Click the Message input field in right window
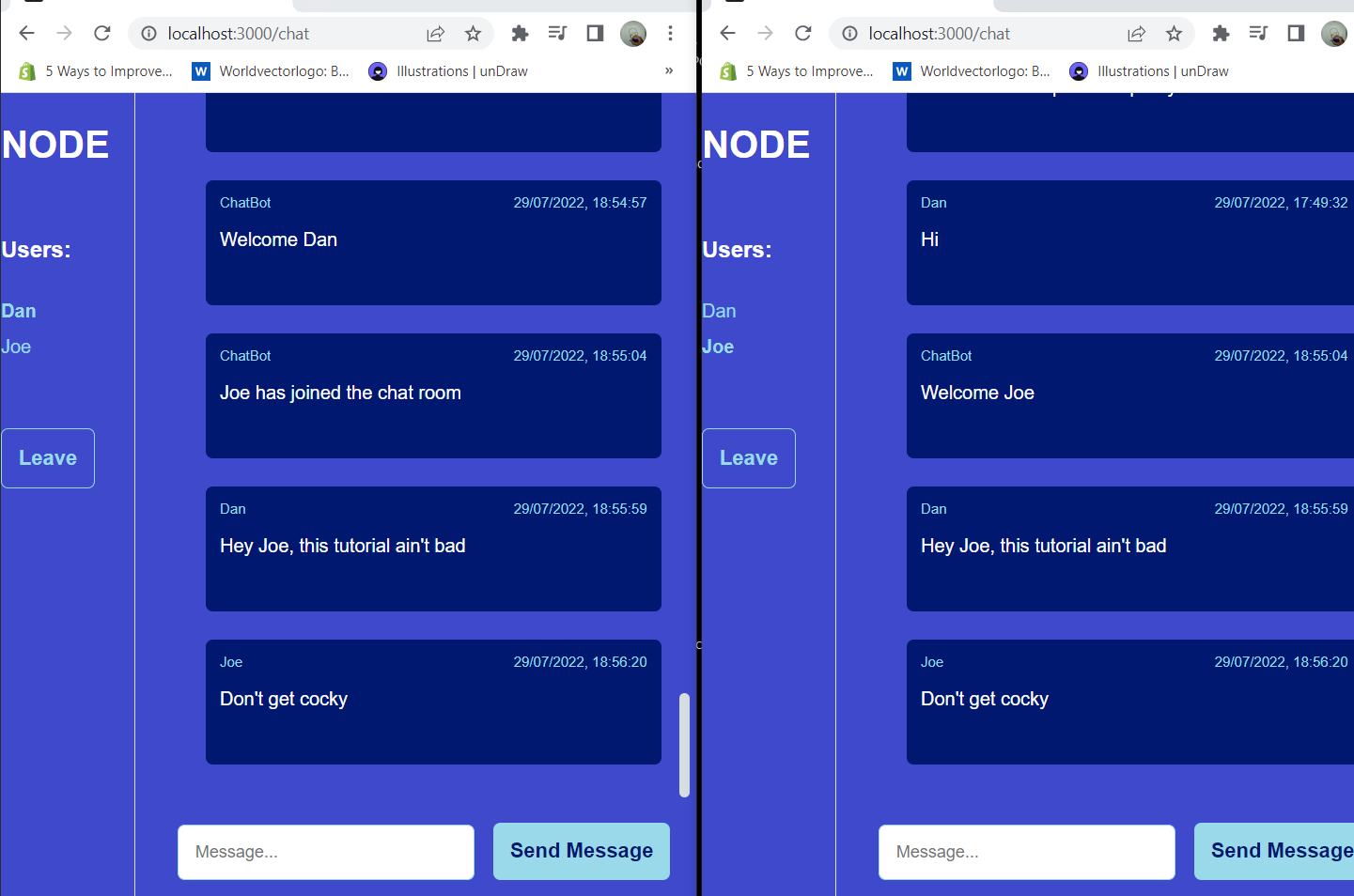Screen dimensions: 1354x896 (1026, 852)
